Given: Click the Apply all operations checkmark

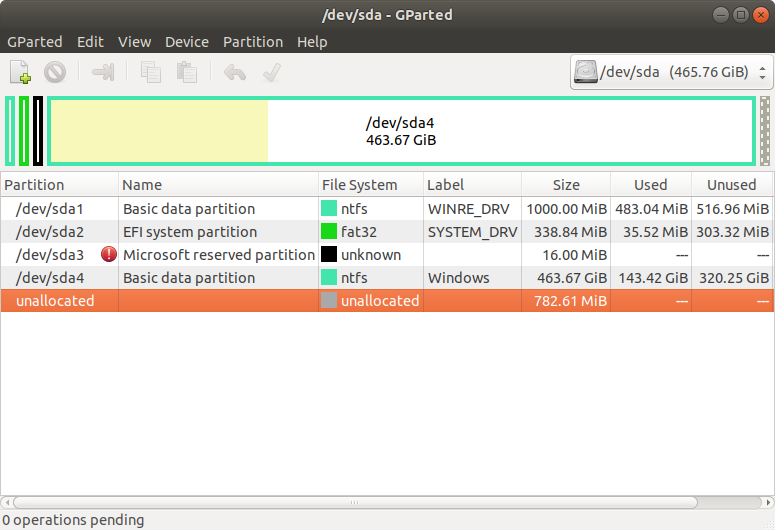Looking at the screenshot, I should [x=272, y=72].
